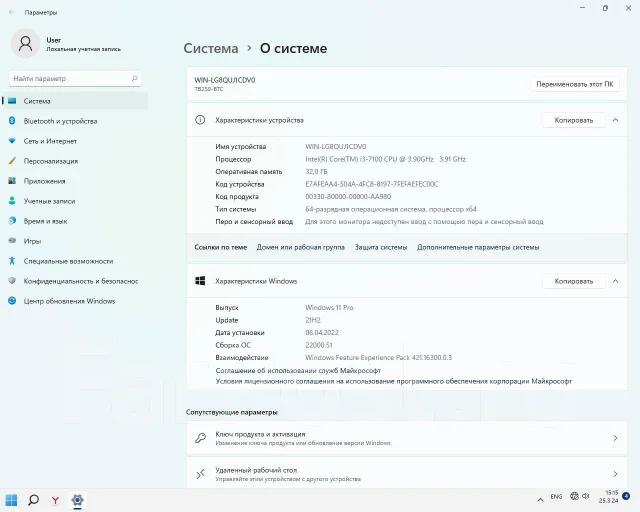Image resolution: width=640 pixels, height=512 pixels.
Task: Click the Найти параметр search field
Action: [x=75, y=78]
